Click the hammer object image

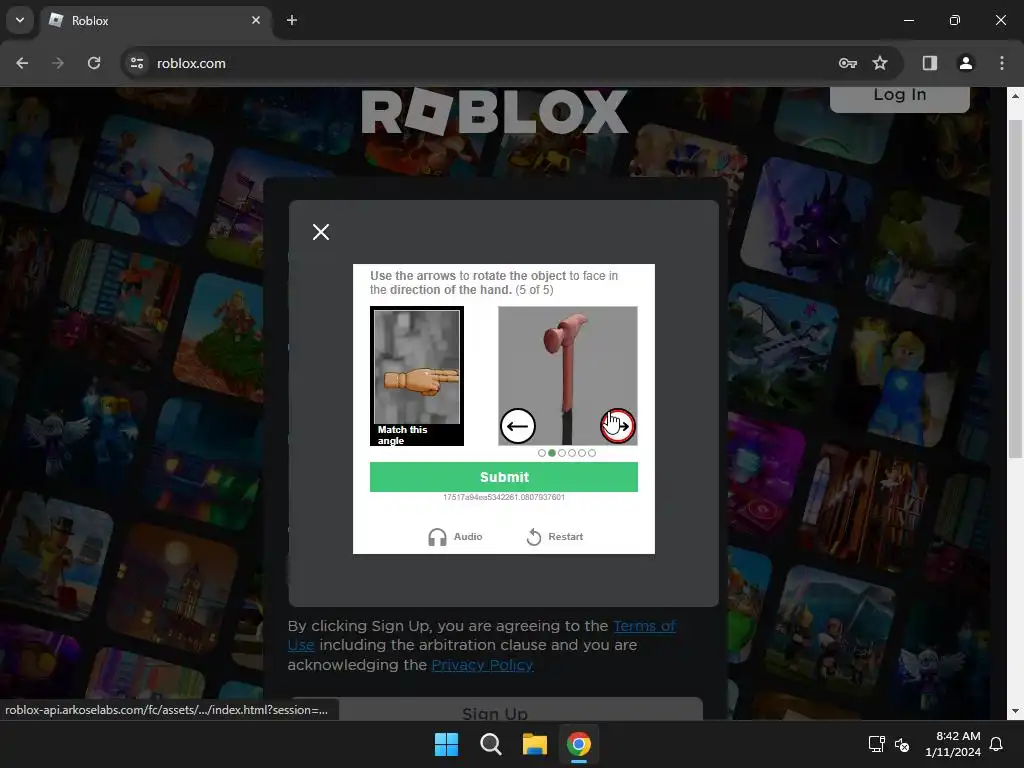click(568, 376)
